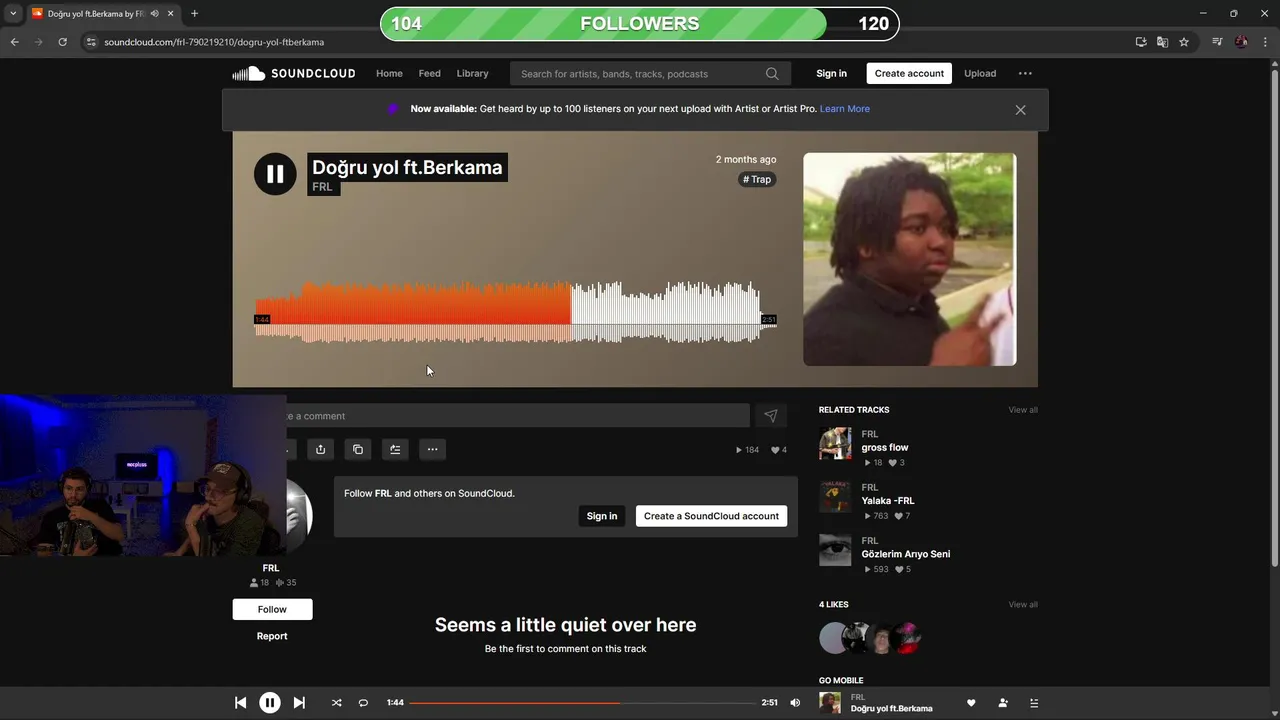View all related tracks
This screenshot has width=1280, height=720.
pyautogui.click(x=1023, y=410)
